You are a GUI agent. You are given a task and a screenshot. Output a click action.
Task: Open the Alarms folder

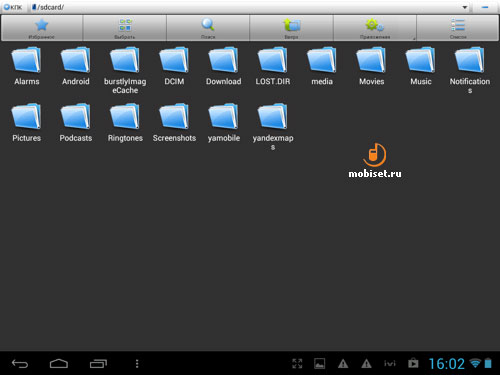coord(26,66)
